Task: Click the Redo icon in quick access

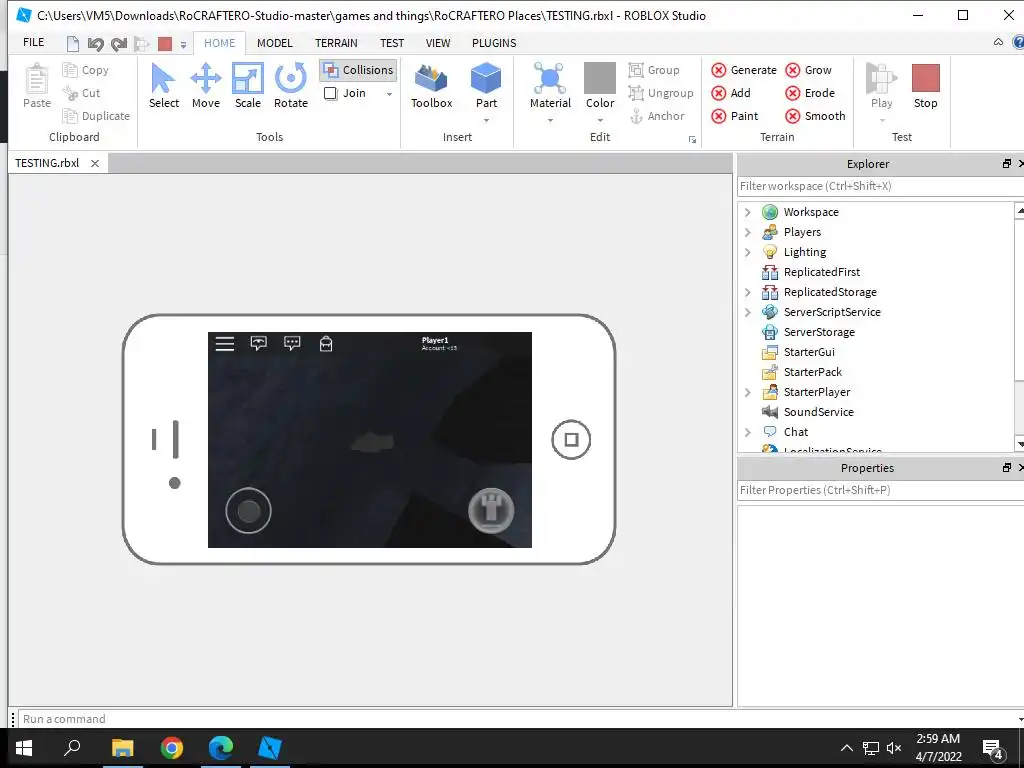Action: [x=119, y=44]
